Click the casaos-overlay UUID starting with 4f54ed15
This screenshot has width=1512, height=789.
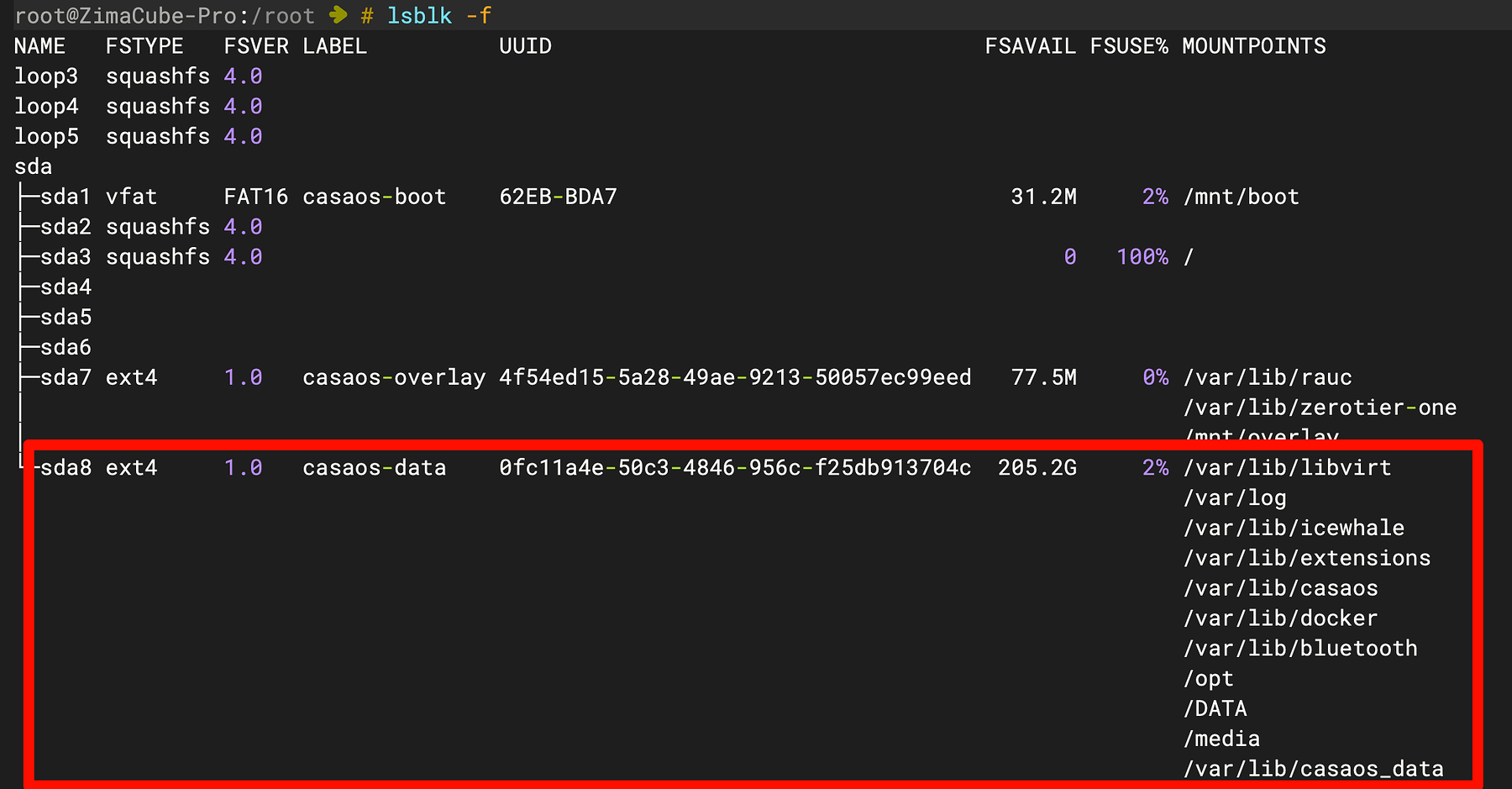pos(735,377)
